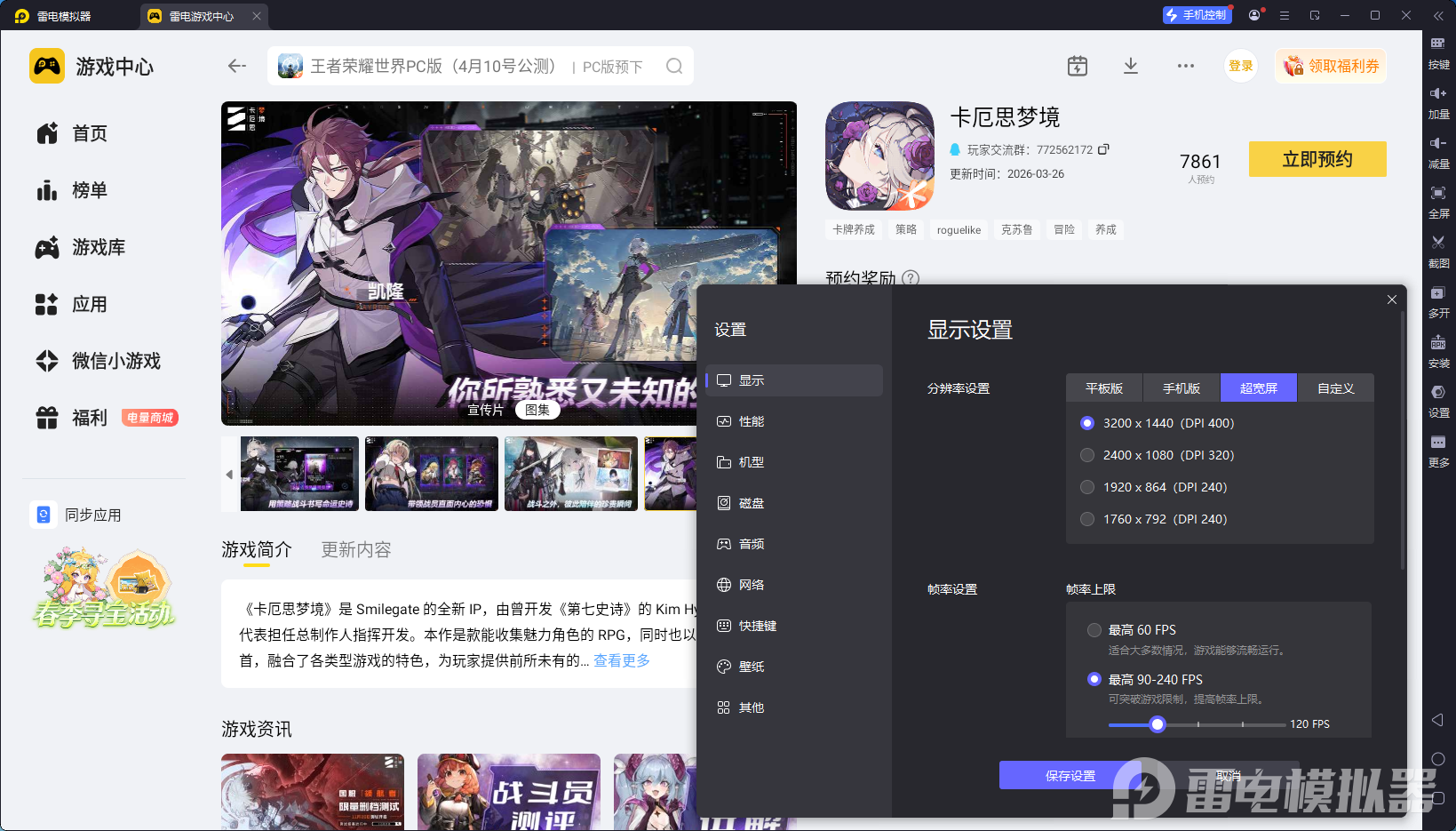This screenshot has height=831, width=1456.
Task: Open 性能 performance settings
Action: (794, 421)
